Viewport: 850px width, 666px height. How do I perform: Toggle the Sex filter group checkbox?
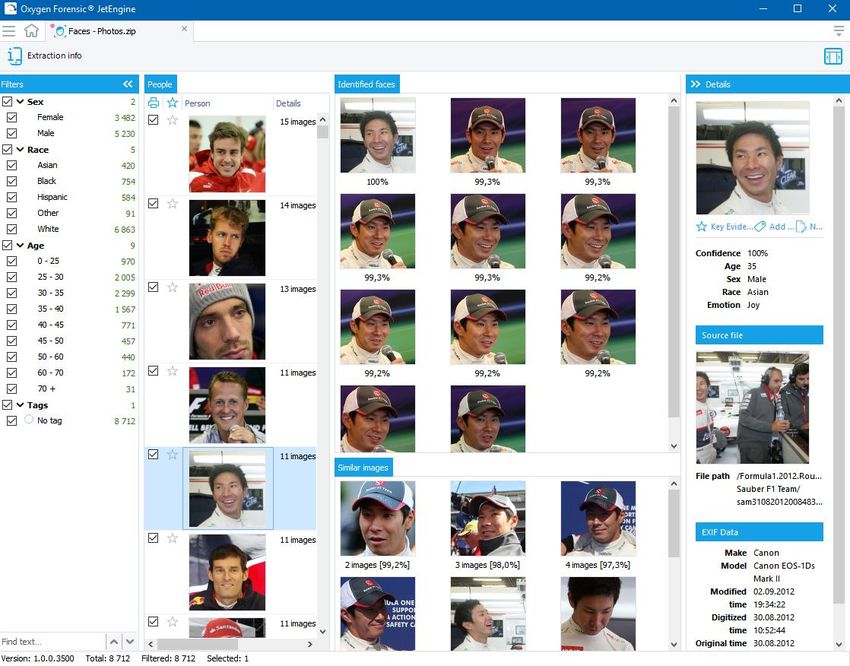click(x=7, y=101)
